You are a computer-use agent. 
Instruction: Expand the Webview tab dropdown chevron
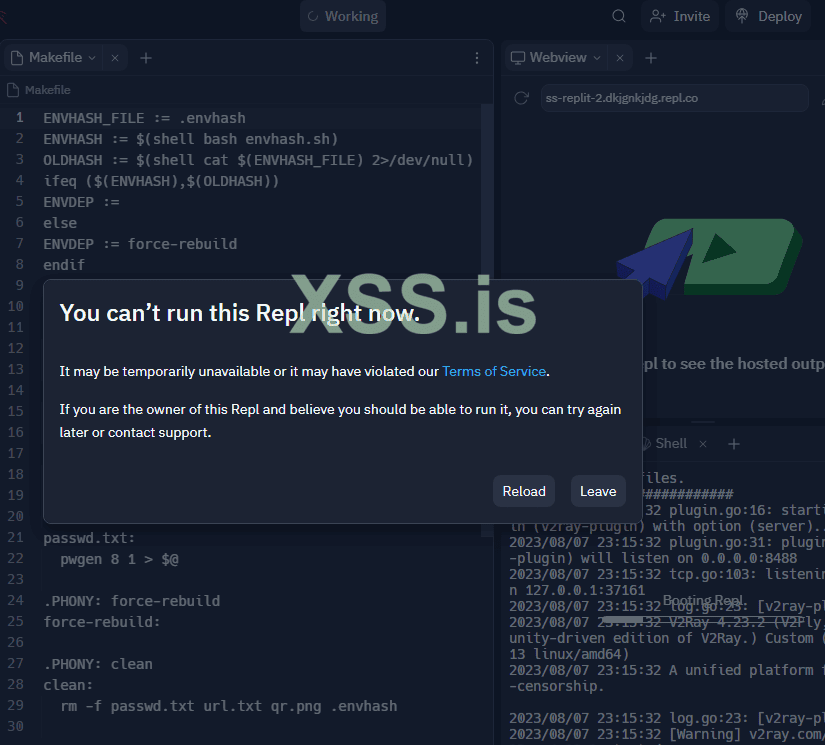point(597,58)
